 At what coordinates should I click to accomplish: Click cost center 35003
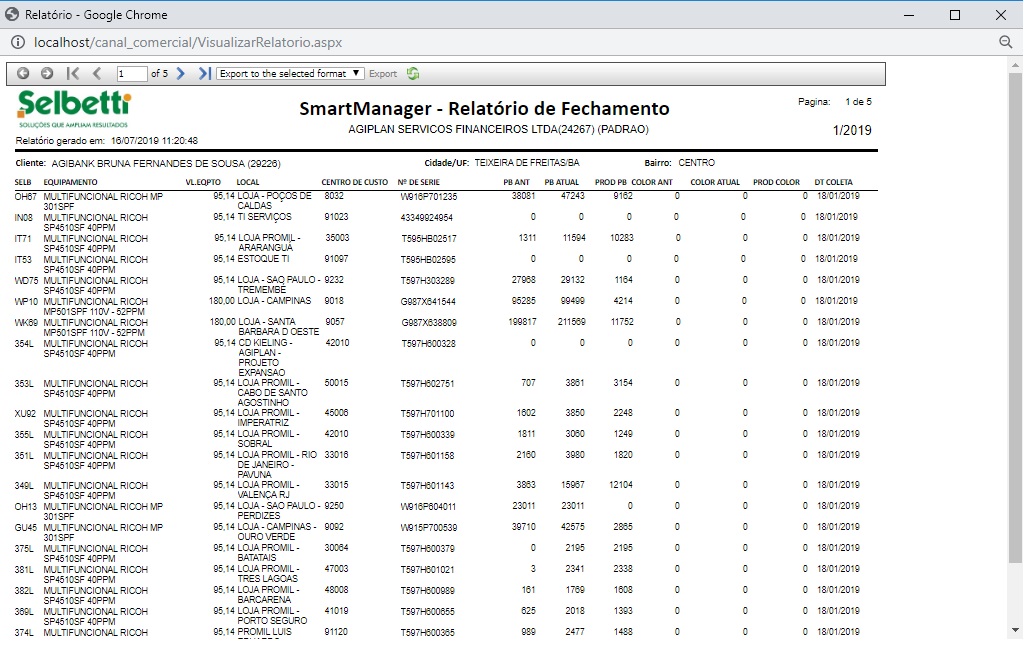pos(338,238)
